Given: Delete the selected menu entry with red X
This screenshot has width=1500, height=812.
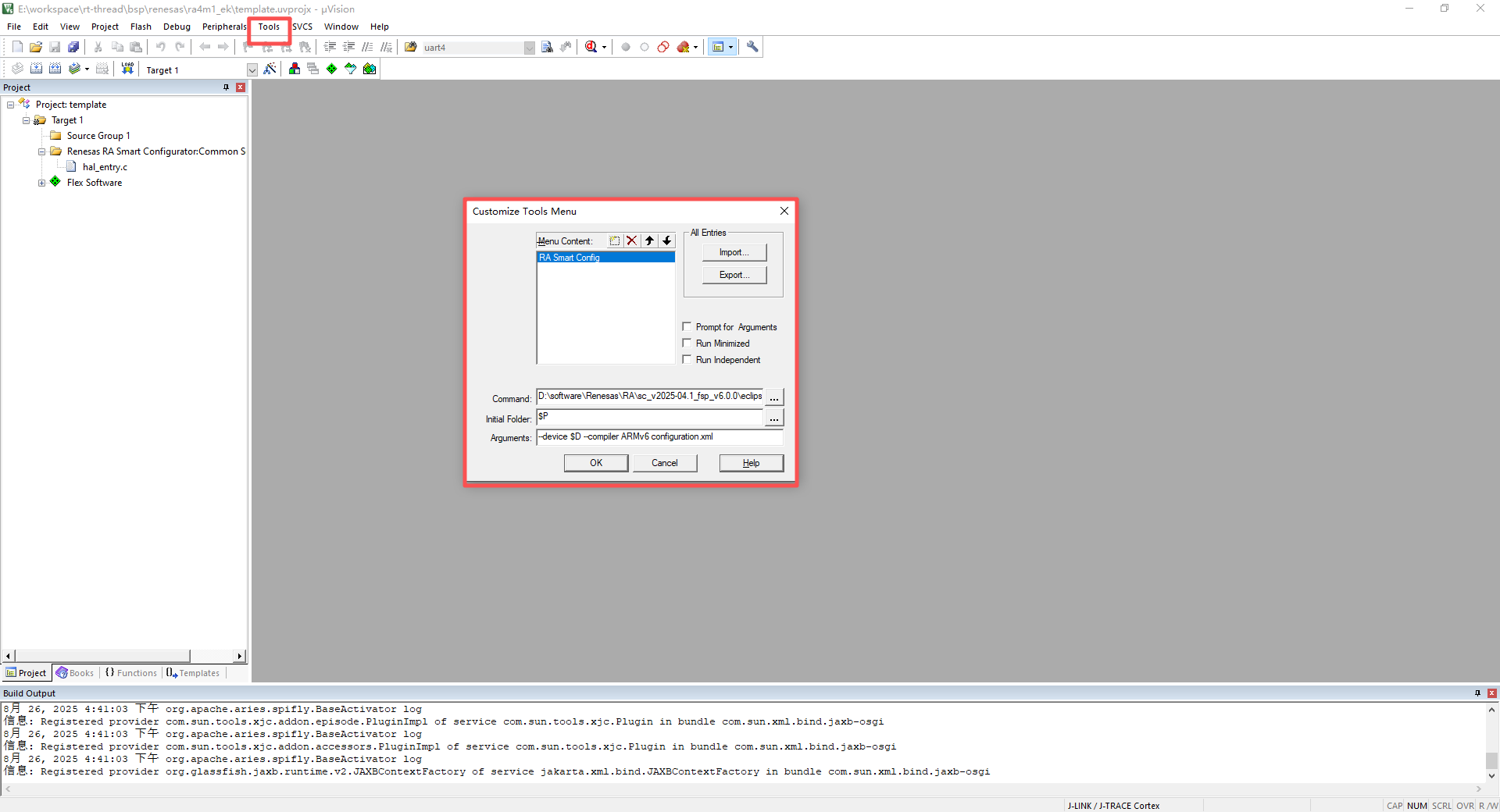Looking at the screenshot, I should 632,241.
